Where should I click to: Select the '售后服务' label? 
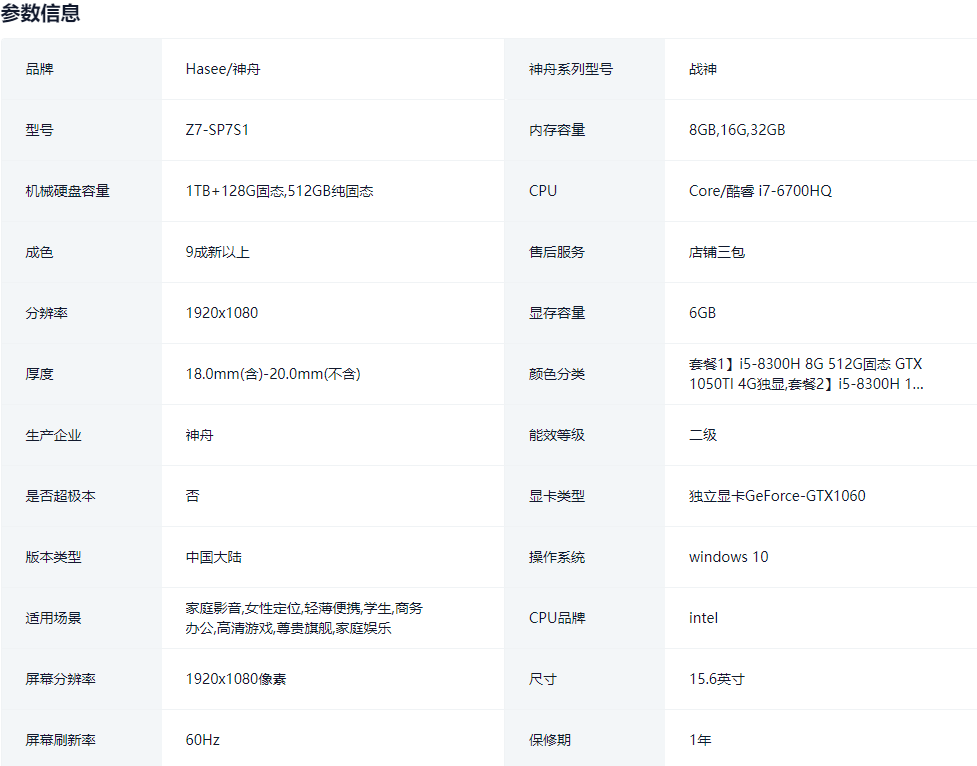pos(557,252)
